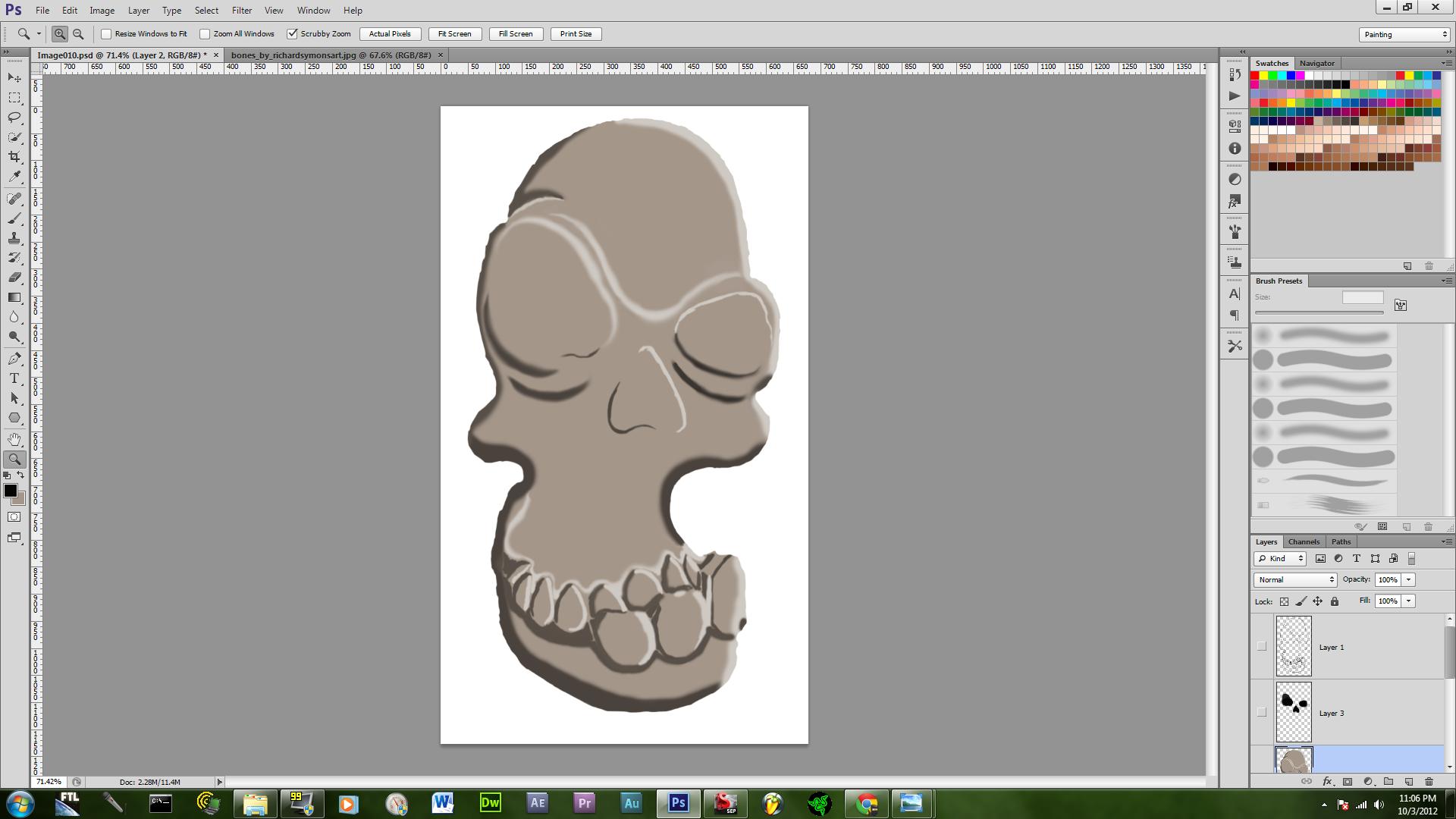This screenshot has height=819, width=1456.
Task: Click the Fill Screen button
Action: point(516,34)
